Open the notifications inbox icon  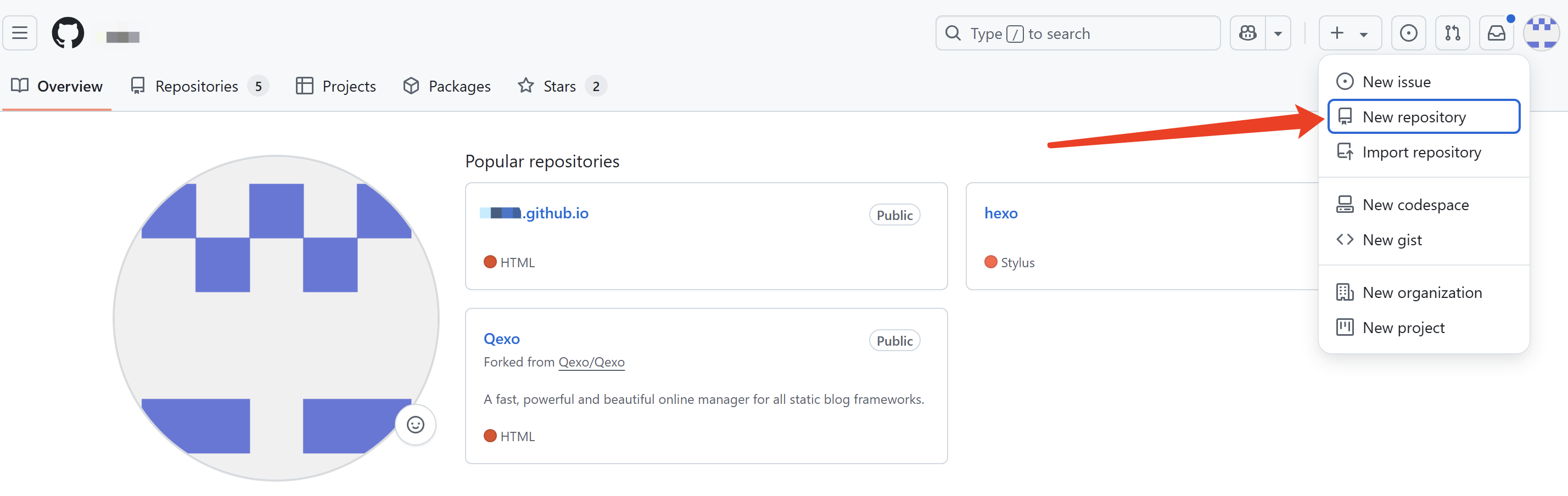1496,33
